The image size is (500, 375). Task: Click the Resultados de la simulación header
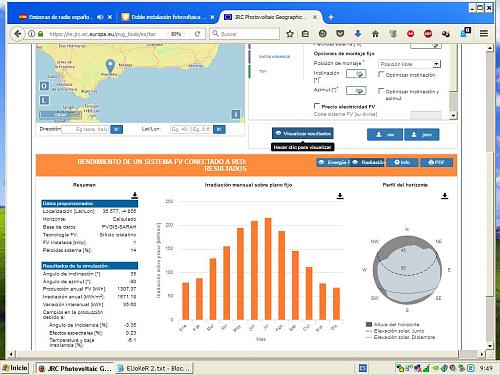(89, 266)
